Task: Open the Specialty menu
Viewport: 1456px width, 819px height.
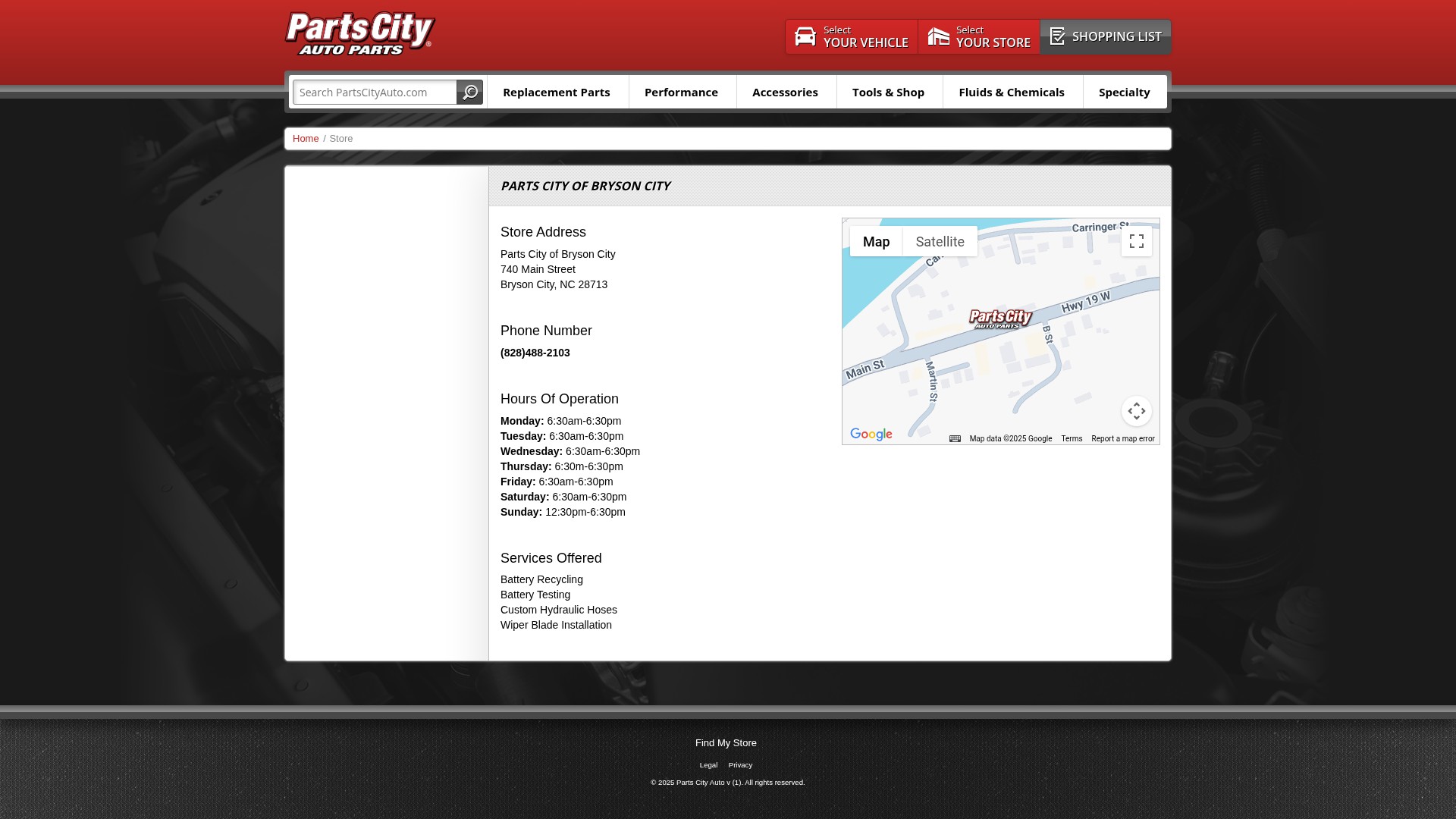Action: [1125, 92]
